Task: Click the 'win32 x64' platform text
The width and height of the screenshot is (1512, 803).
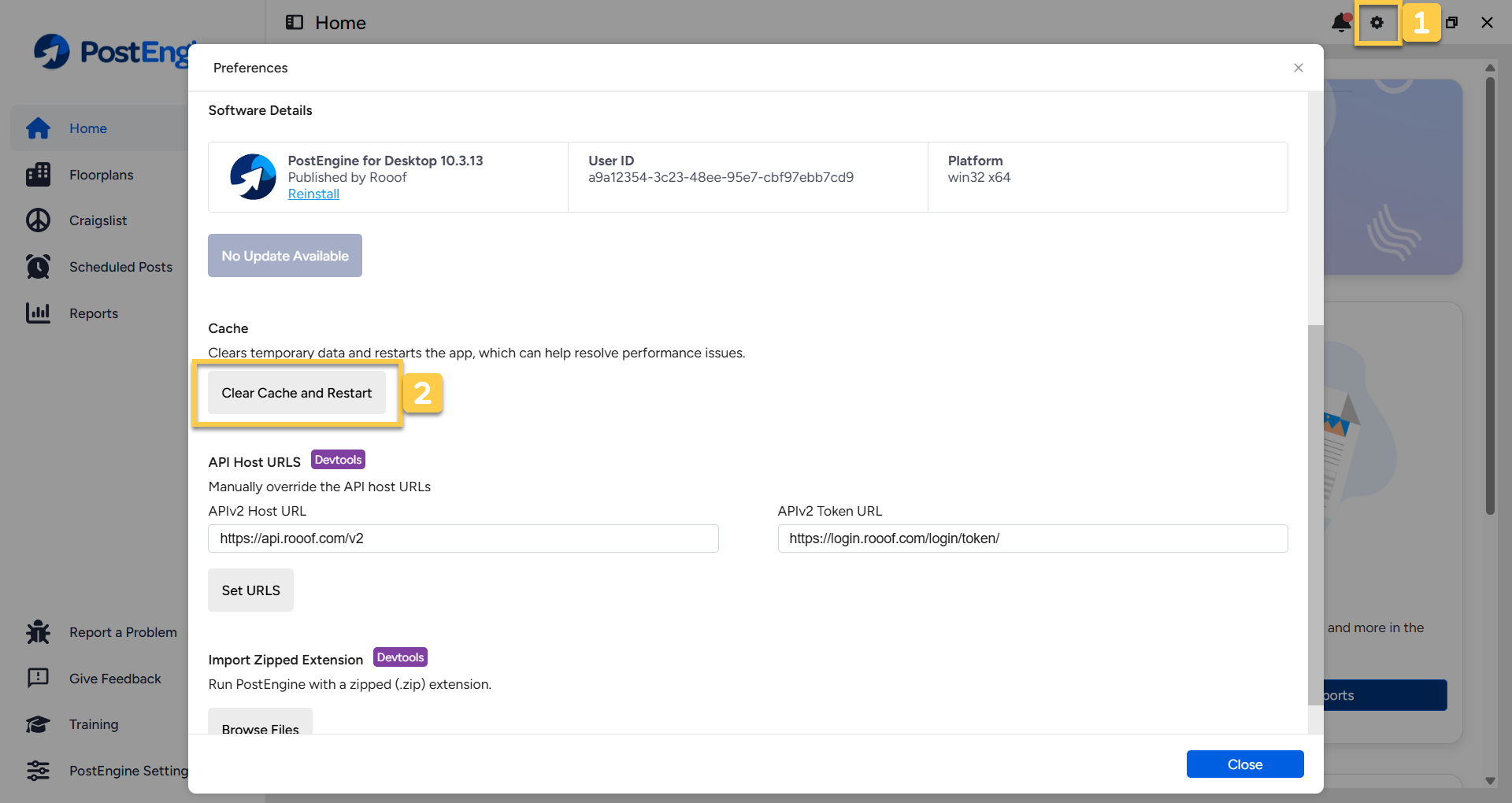Action: pyautogui.click(x=979, y=177)
